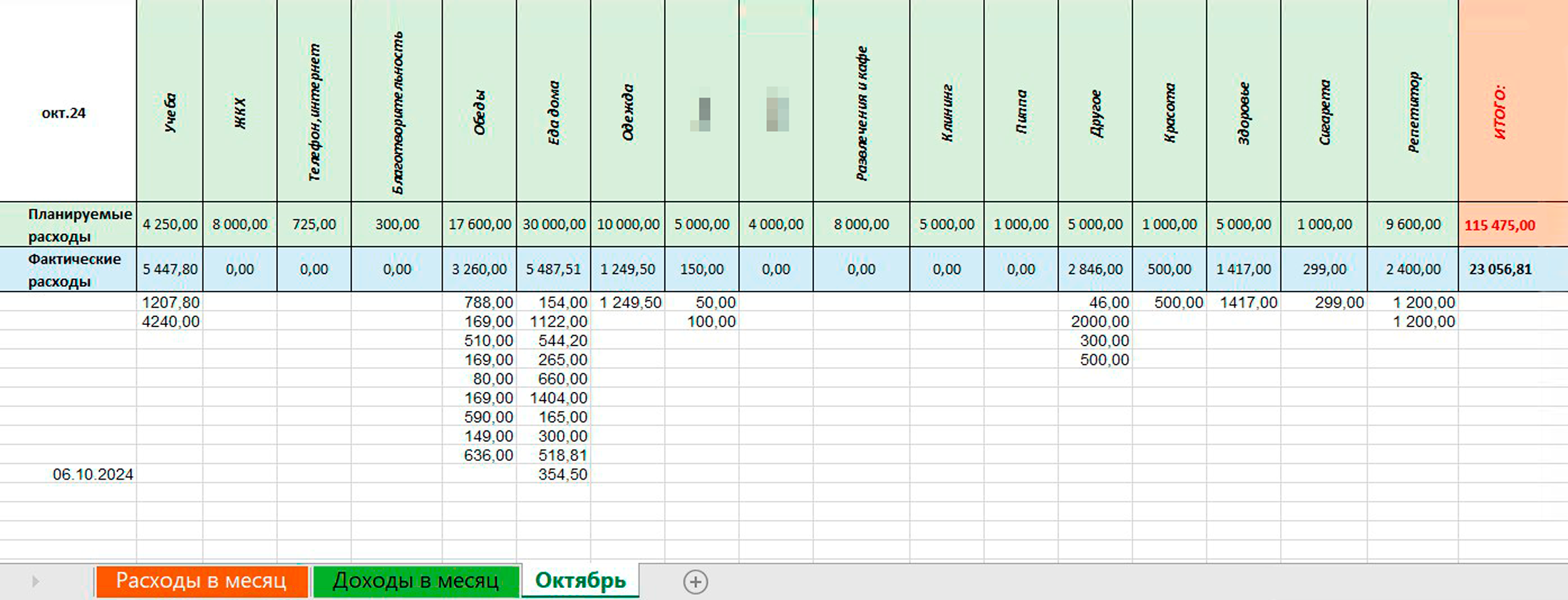This screenshot has height=600, width=1568.
Task: Click the cell with 636,00
Action: tap(479, 455)
